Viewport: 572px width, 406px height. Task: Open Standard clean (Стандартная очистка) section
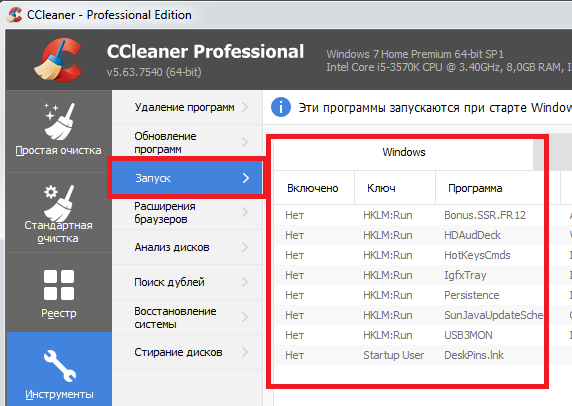coord(58,213)
